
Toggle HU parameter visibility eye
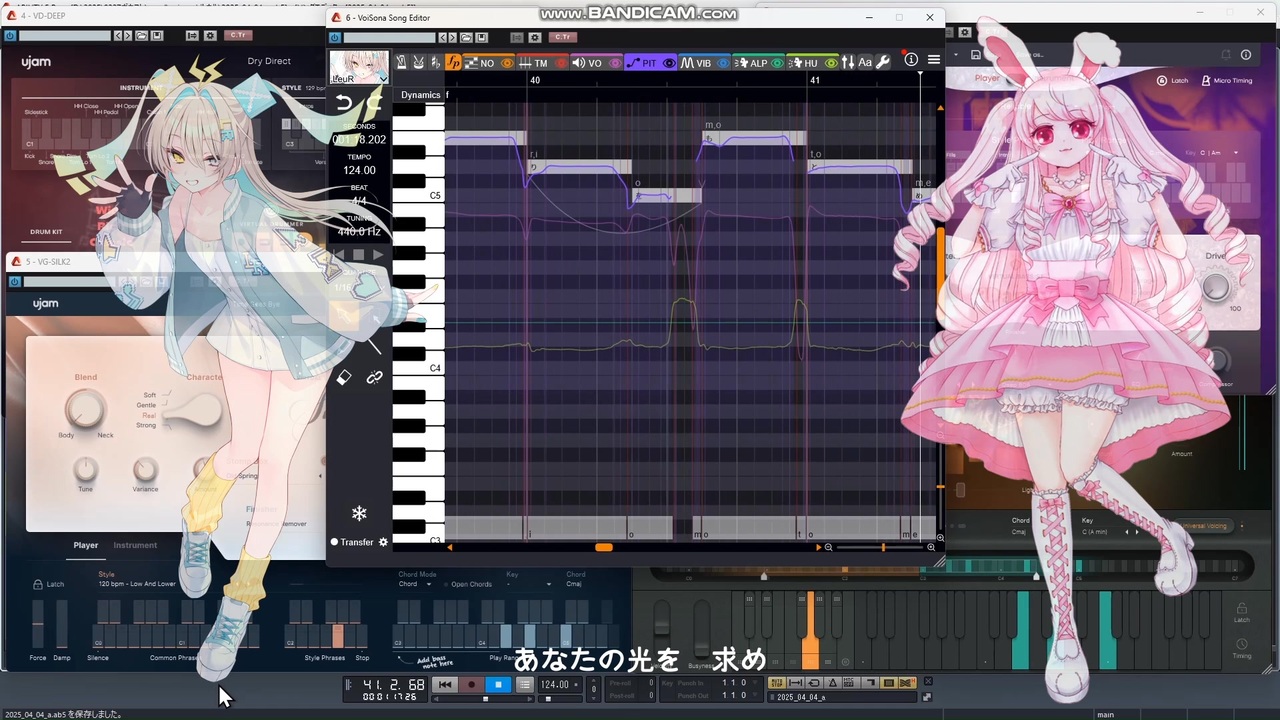[830, 63]
